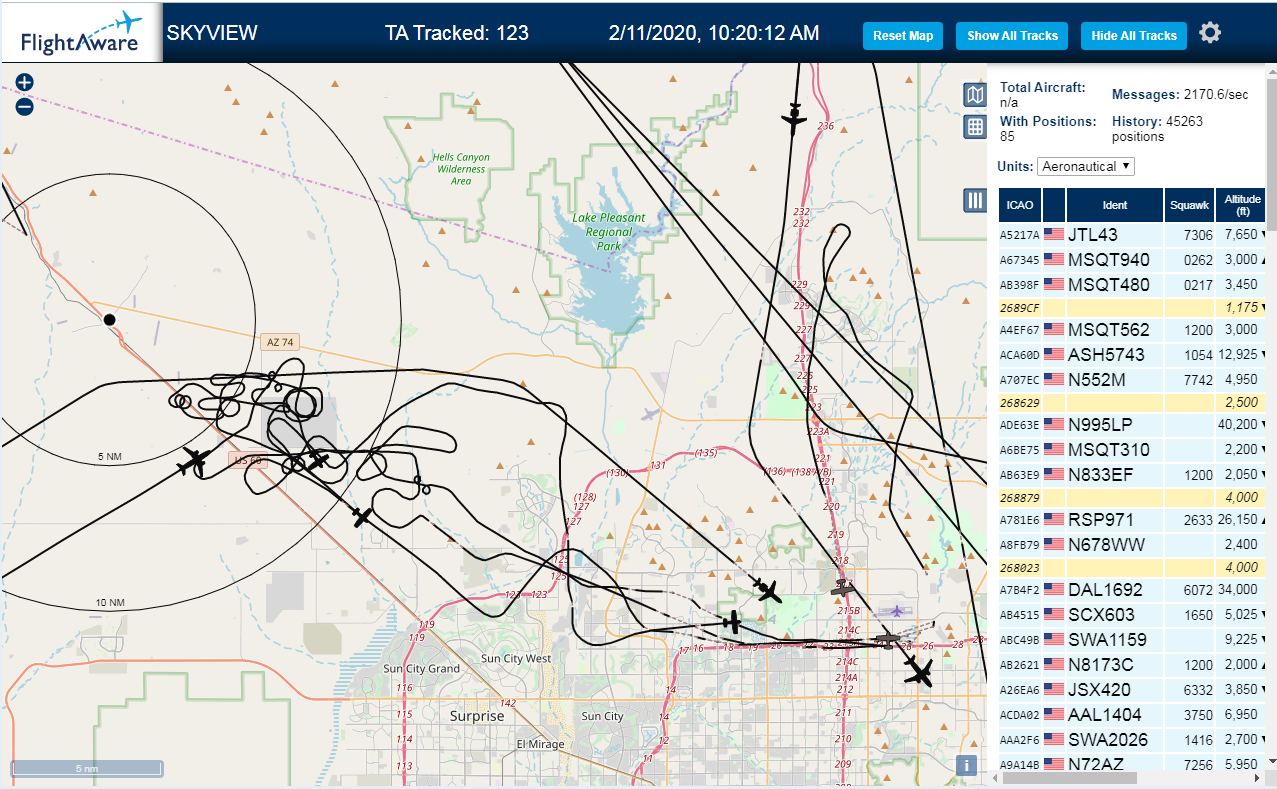Hide all aircraft tracks

(1134, 36)
